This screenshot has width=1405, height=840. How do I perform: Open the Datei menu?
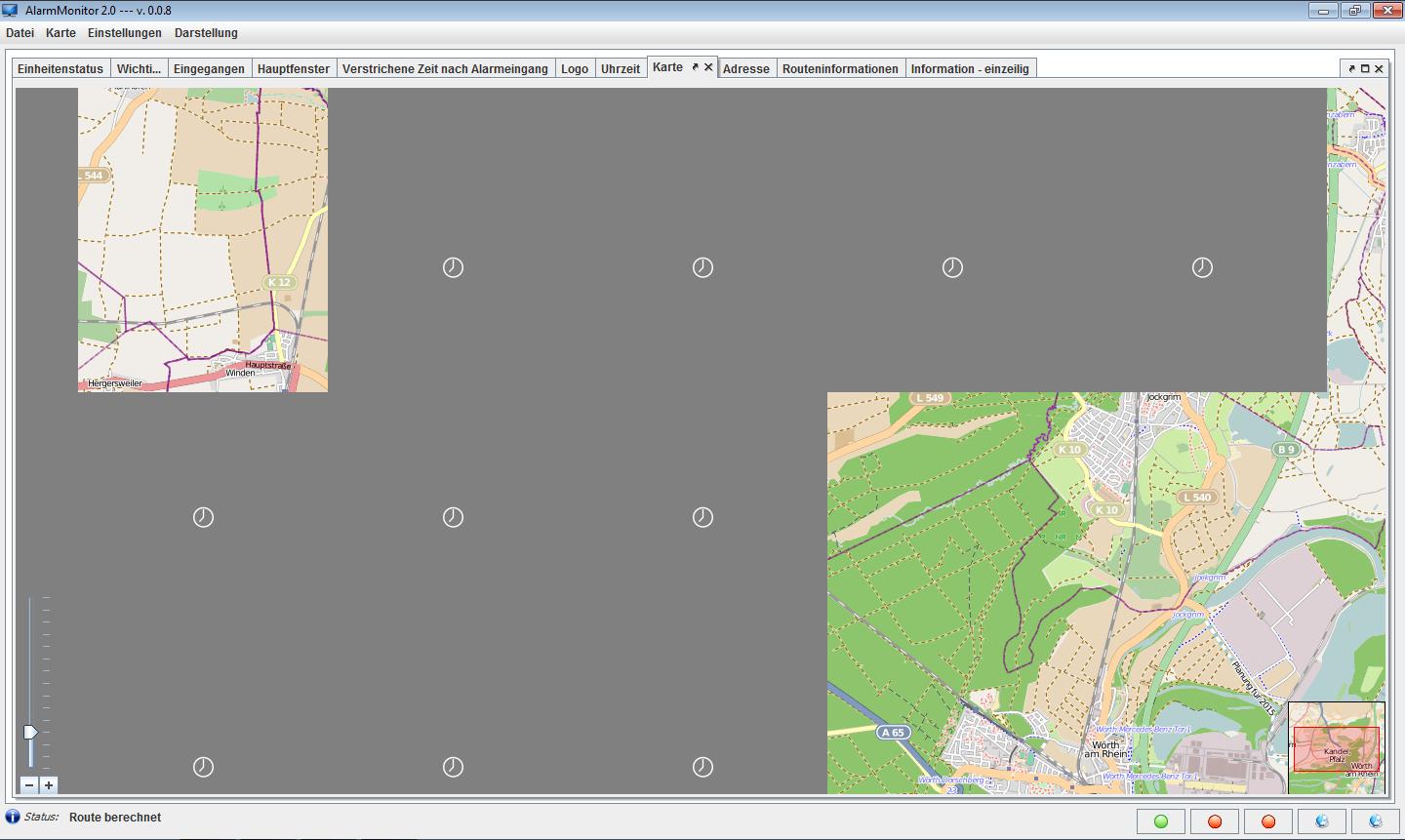[x=20, y=33]
